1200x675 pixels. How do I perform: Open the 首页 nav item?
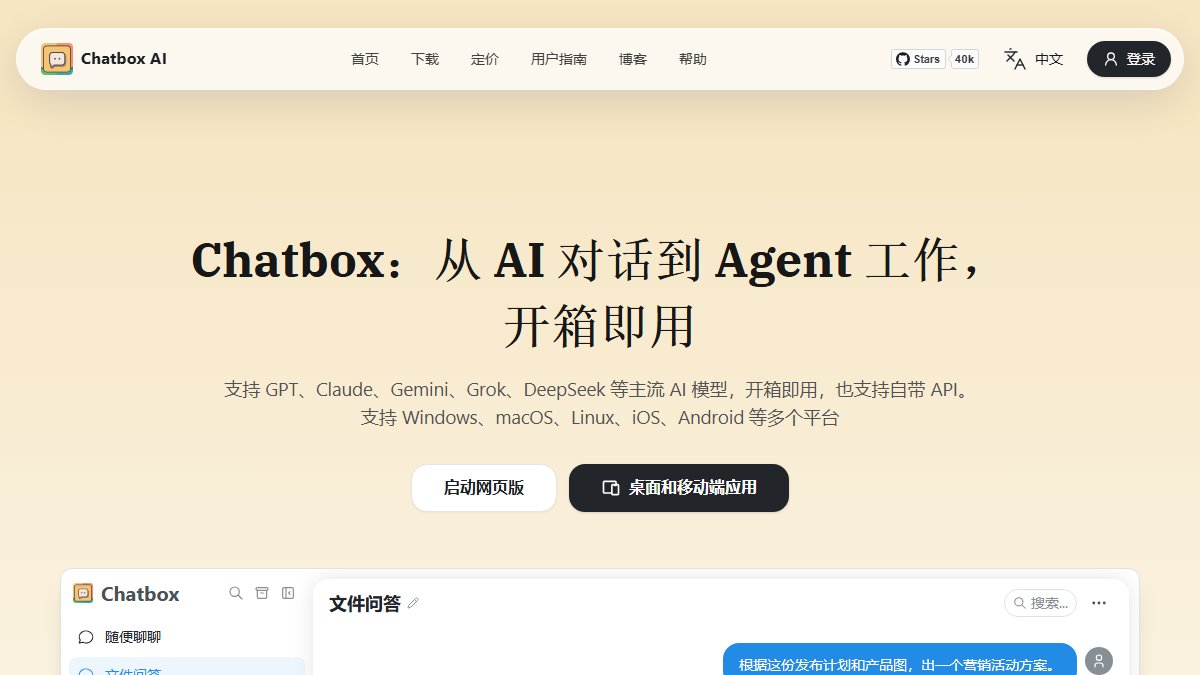[x=365, y=59]
